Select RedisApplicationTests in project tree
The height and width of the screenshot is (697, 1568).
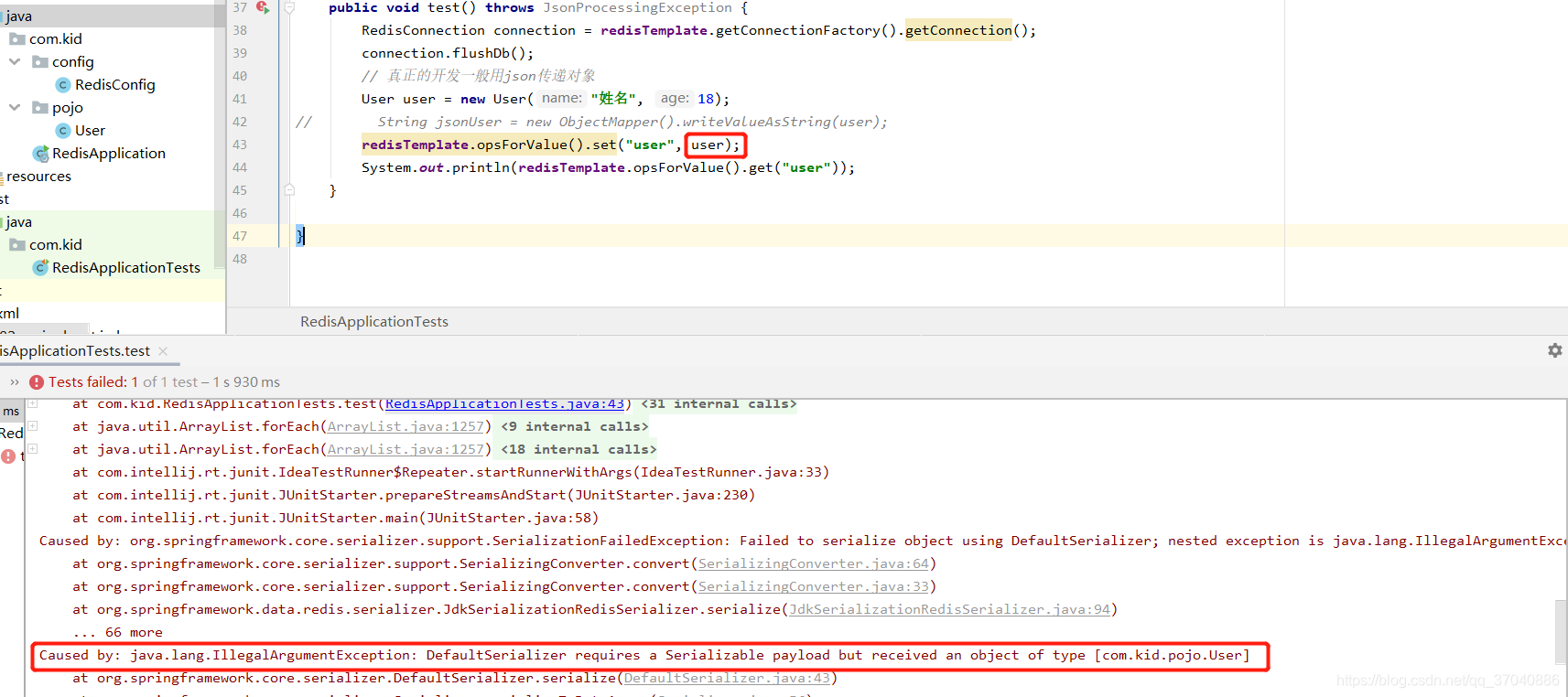point(126,268)
